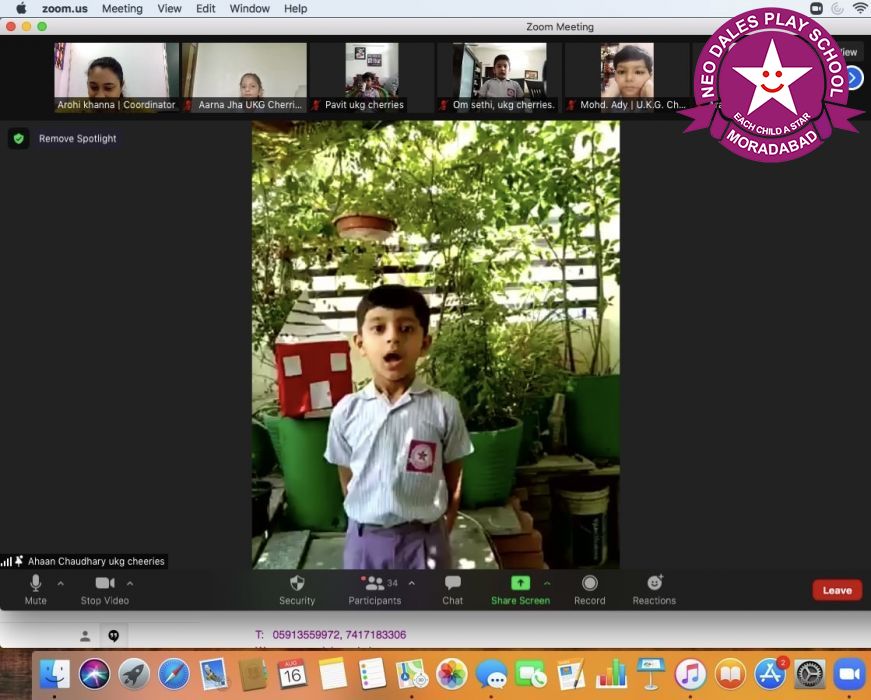871x700 pixels.
Task: Open Reminders from the Dock
Action: 372,674
